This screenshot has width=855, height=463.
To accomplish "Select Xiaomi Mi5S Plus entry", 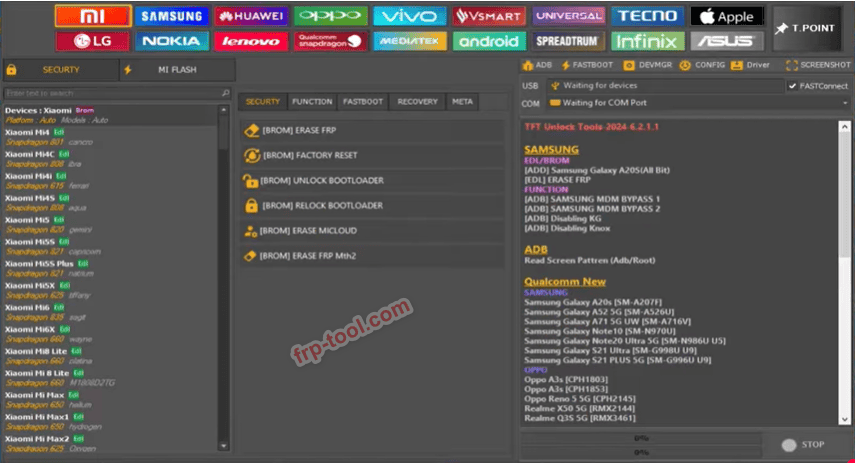I will pyautogui.click(x=111, y=268).
